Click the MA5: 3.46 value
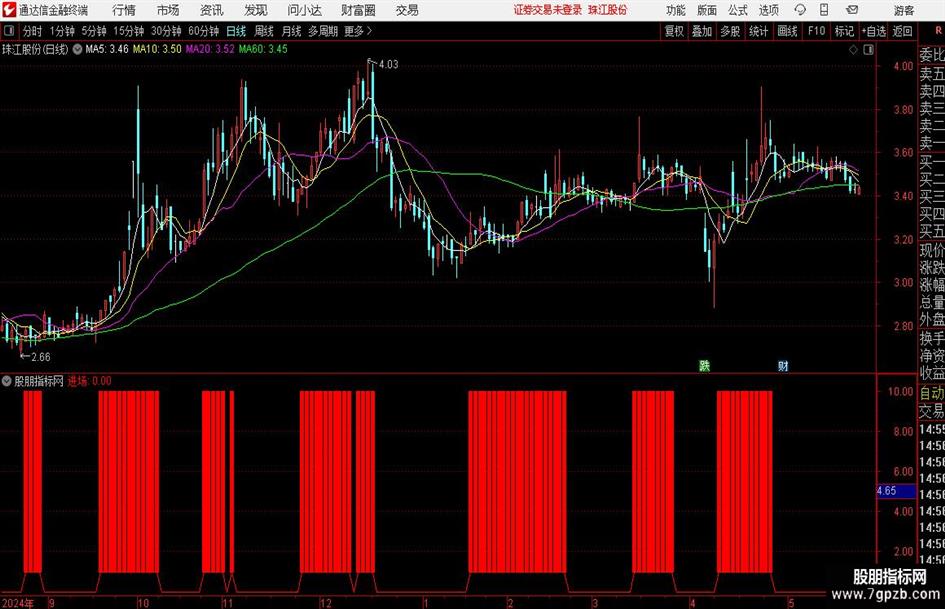Image resolution: width=945 pixels, height=609 pixels. [107, 49]
